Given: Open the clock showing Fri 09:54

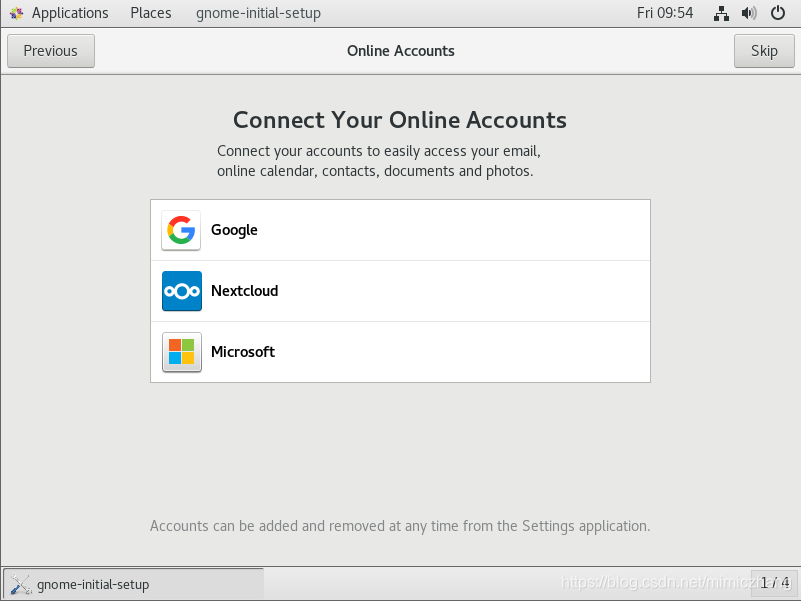Looking at the screenshot, I should [x=665, y=13].
